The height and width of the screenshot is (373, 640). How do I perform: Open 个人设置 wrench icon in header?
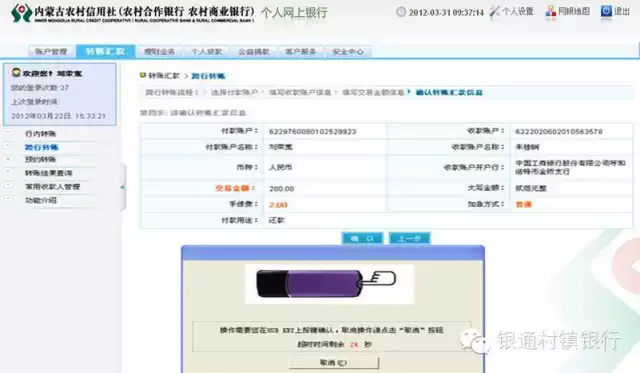coord(495,11)
